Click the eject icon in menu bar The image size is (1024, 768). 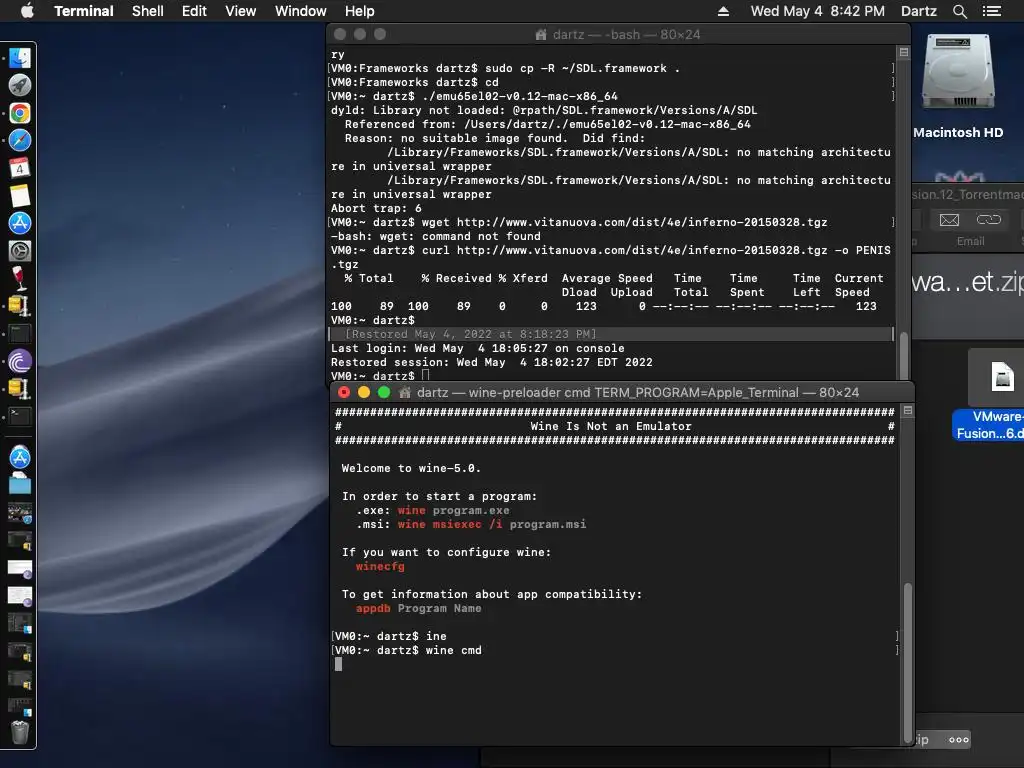coord(723,11)
